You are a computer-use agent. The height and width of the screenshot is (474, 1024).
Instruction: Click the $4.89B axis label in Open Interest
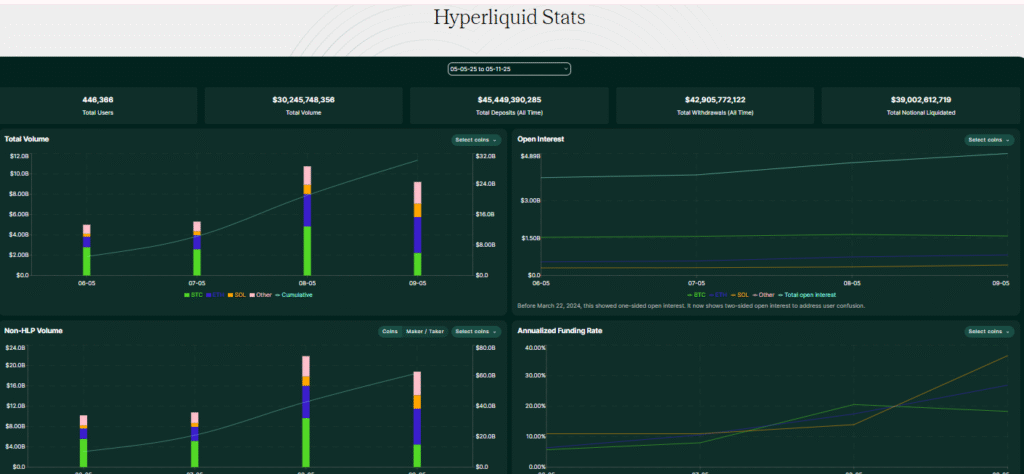[x=530, y=156]
